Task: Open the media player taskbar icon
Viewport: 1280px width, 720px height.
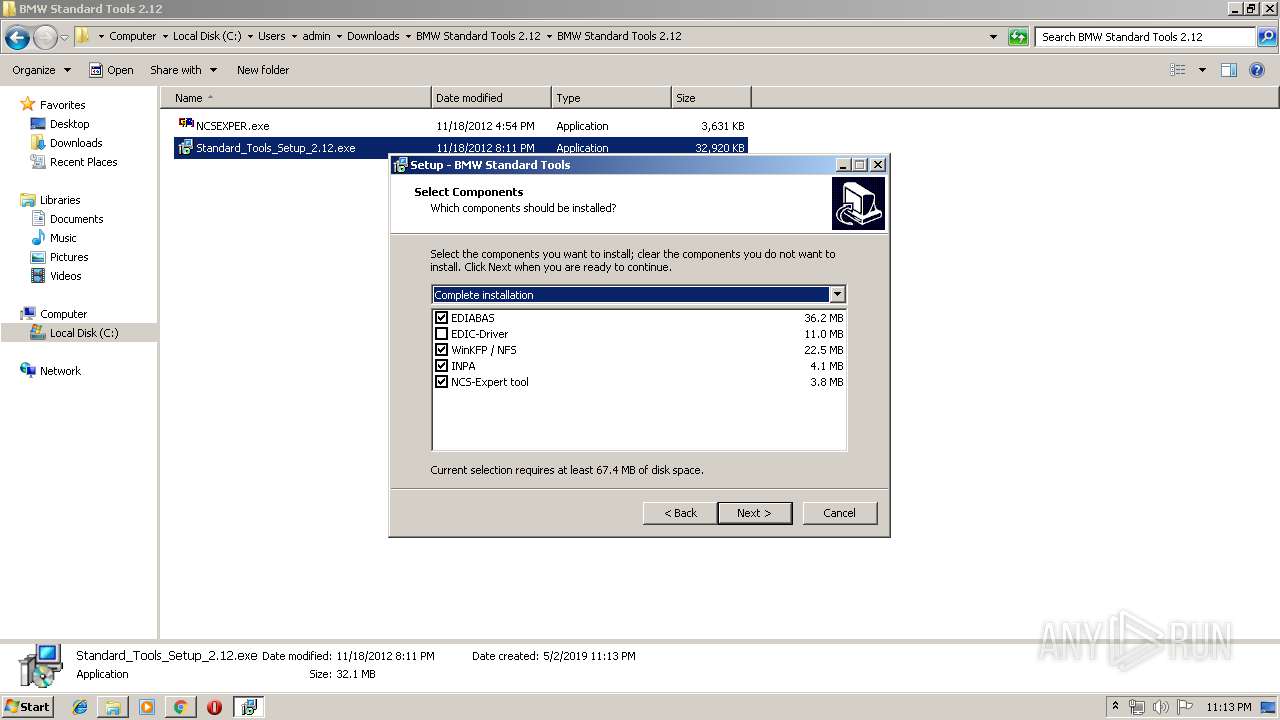Action: (147, 707)
